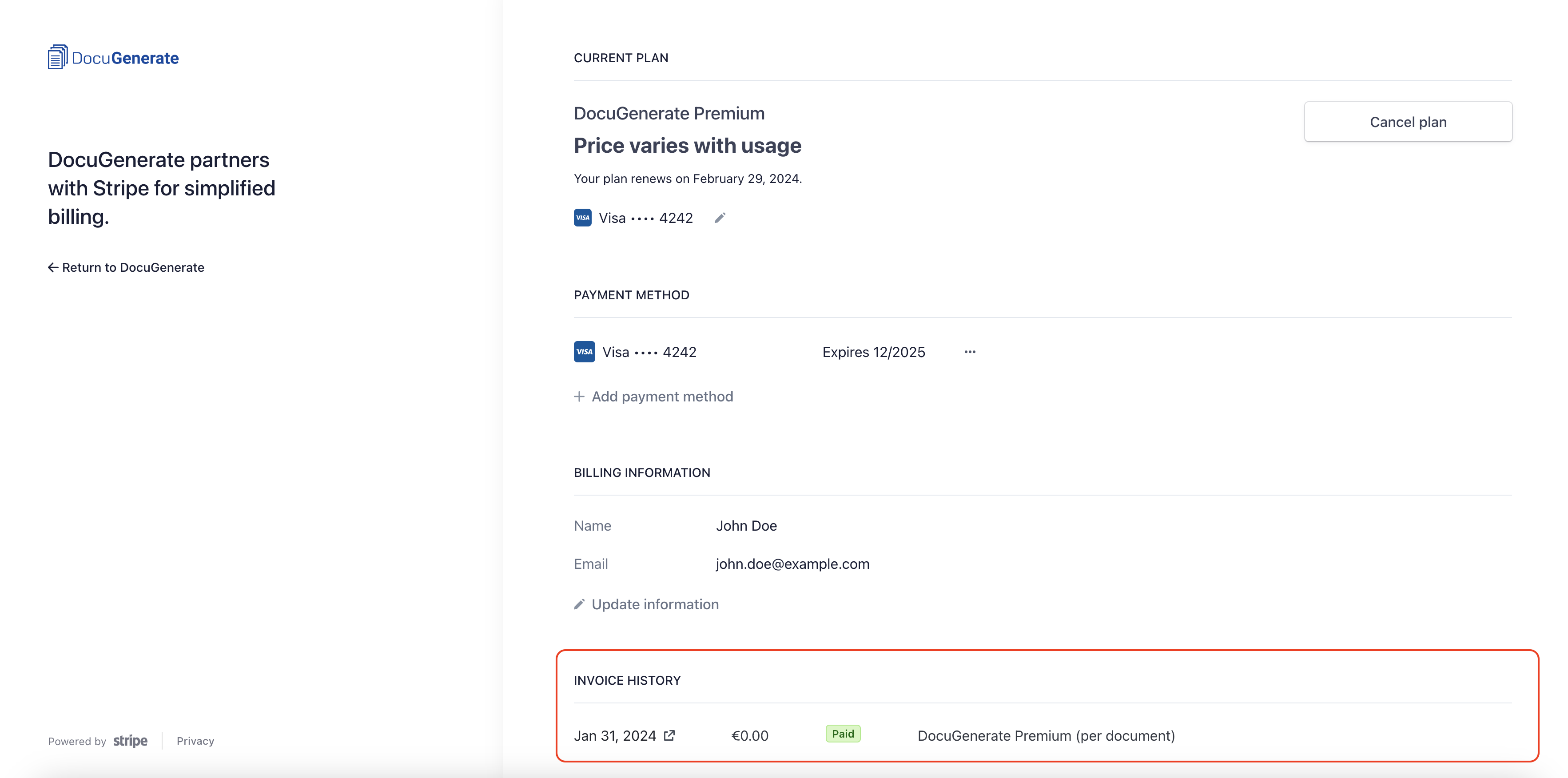The image size is (1568, 778).
Task: Click the Cancel plan button
Action: 1408,122
